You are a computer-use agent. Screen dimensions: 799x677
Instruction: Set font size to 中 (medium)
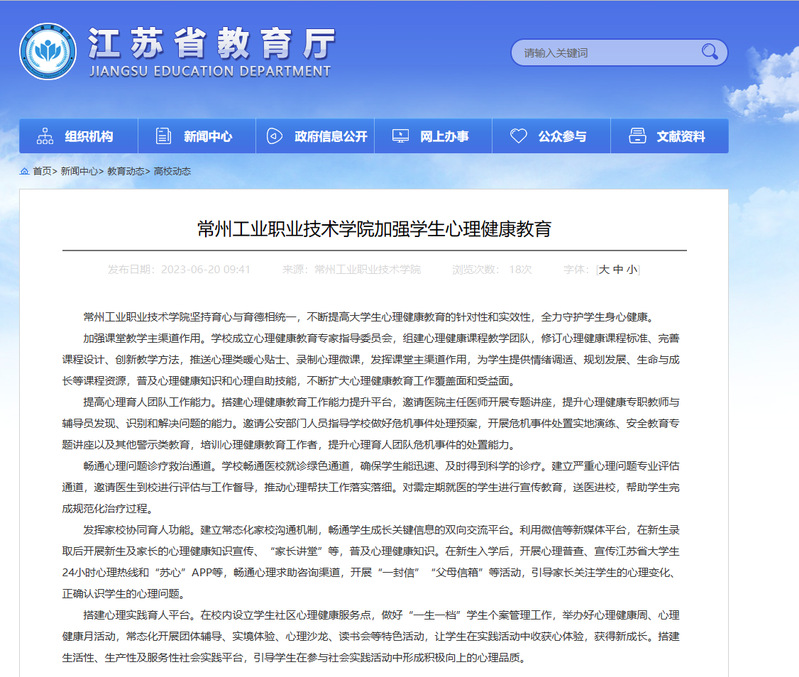(x=617, y=269)
